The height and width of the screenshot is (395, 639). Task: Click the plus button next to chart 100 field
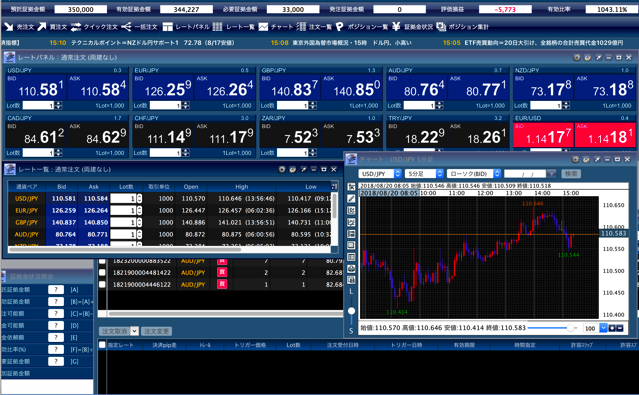612,328
